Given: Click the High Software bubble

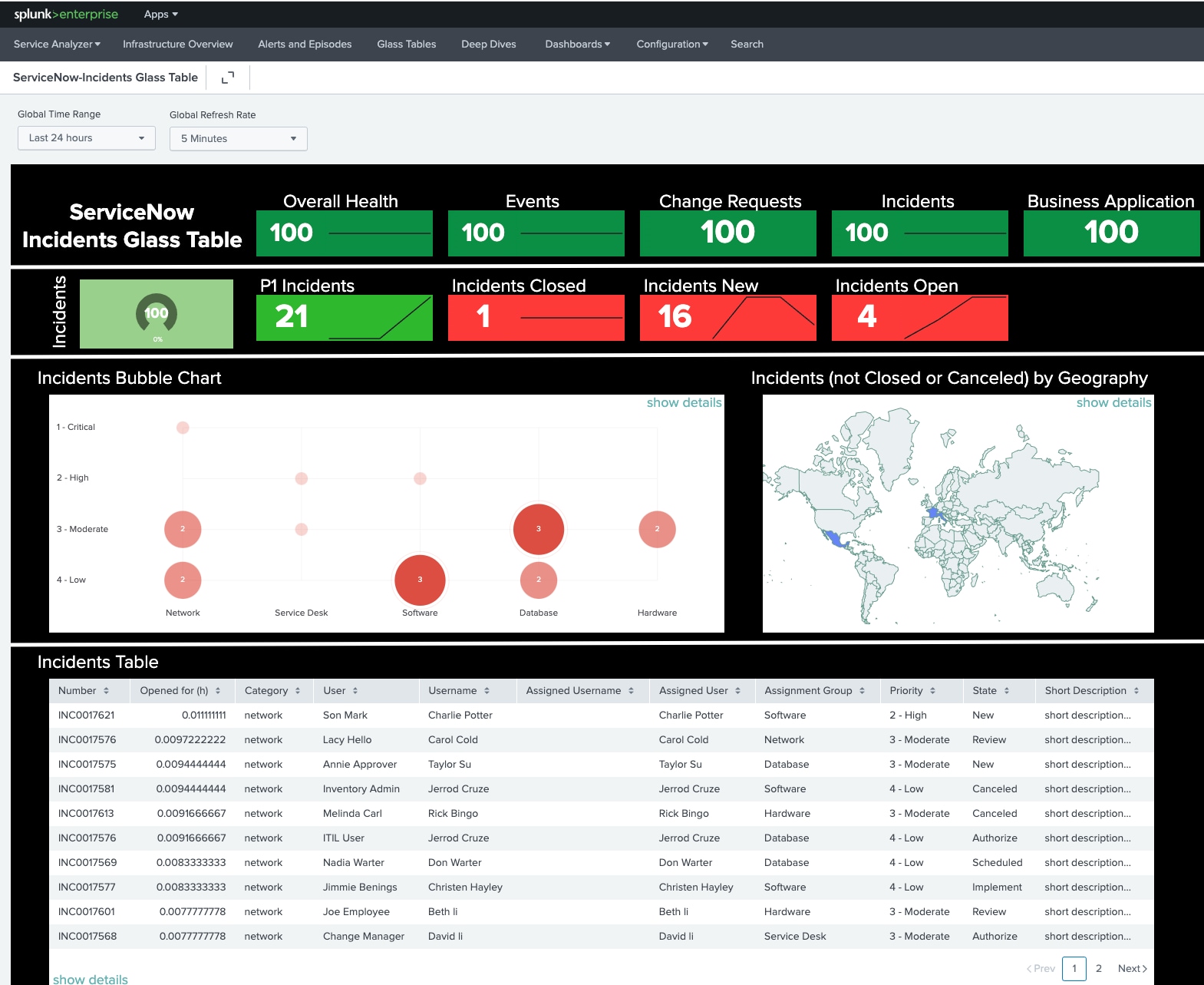Looking at the screenshot, I should click(420, 478).
